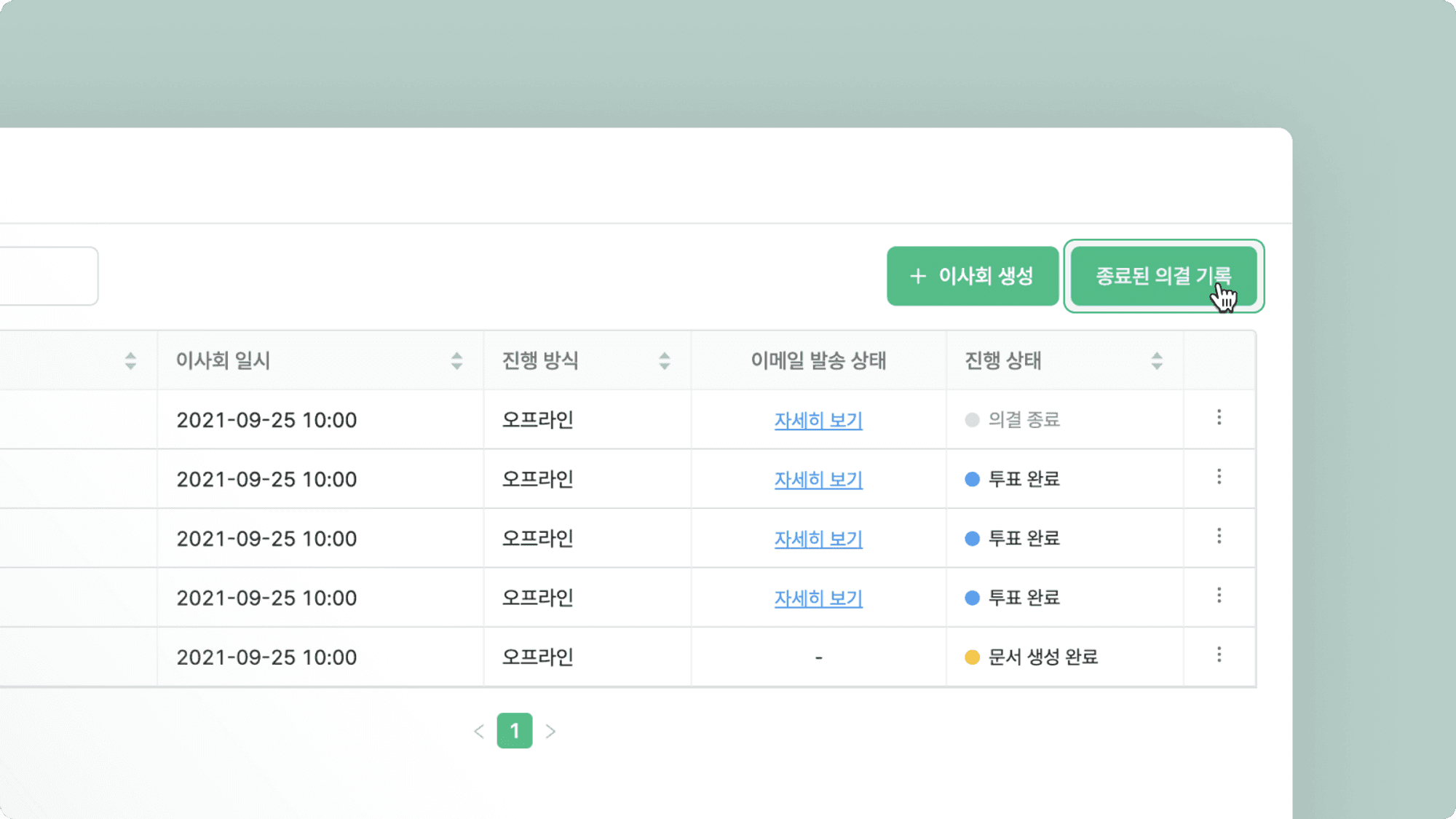Go to the previous page arrow

pos(478,731)
